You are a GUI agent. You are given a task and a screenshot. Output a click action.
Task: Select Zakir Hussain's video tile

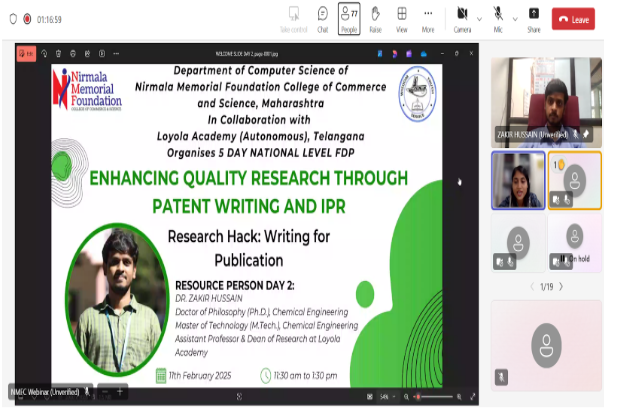coord(546,102)
